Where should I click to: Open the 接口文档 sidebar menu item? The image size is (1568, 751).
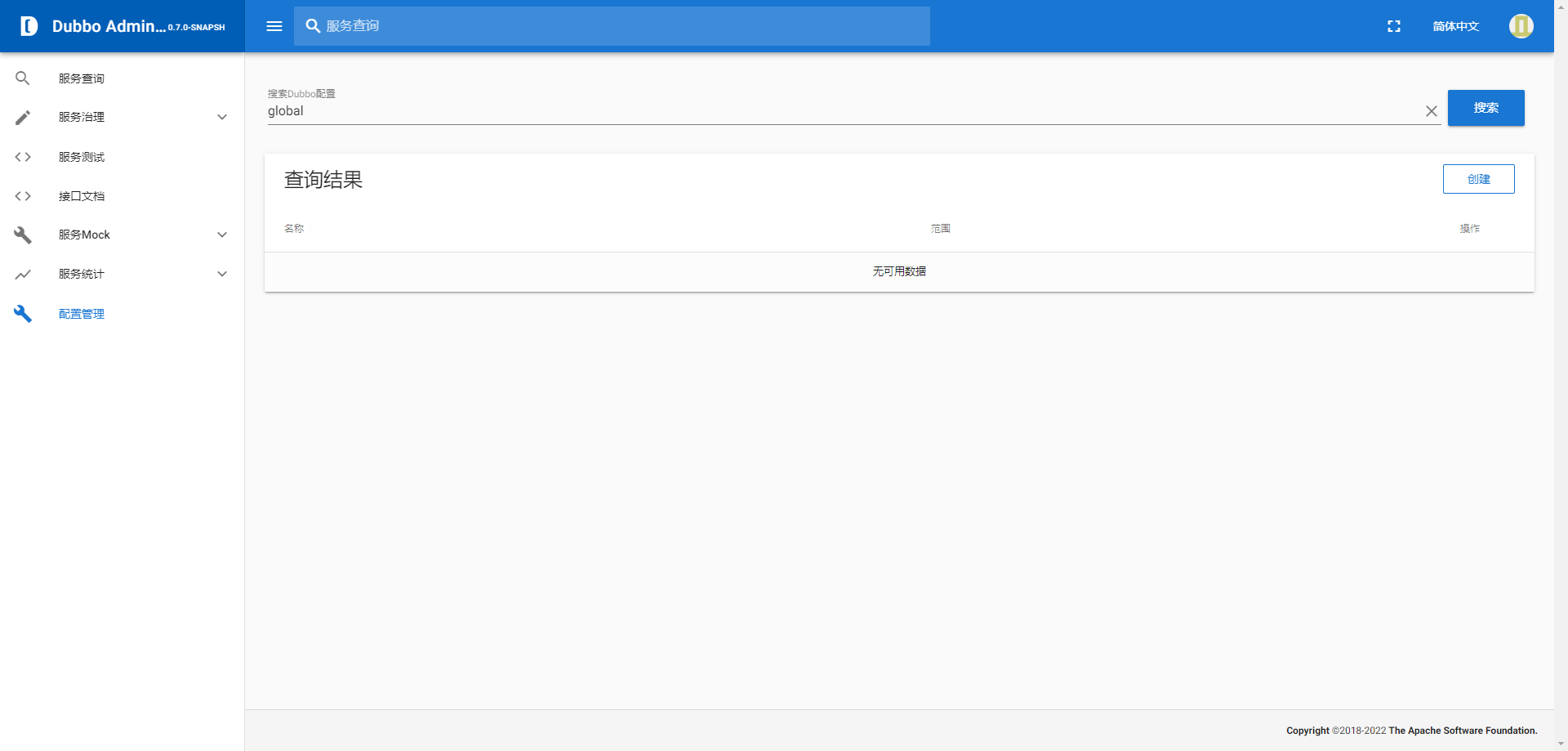pyautogui.click(x=122, y=196)
